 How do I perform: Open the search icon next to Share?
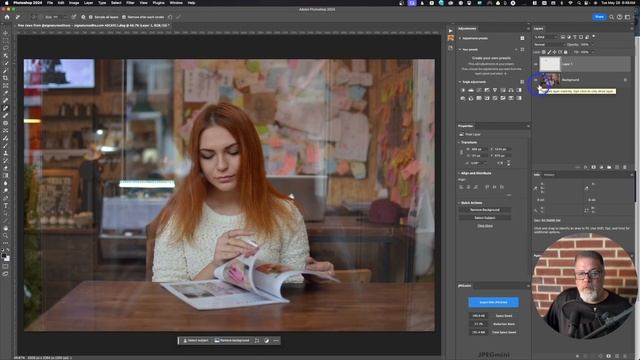[611, 17]
